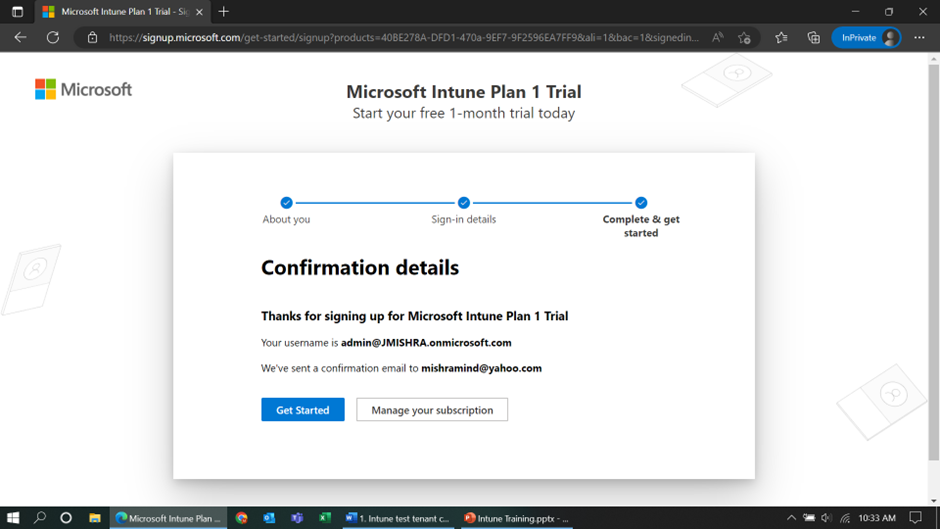The width and height of the screenshot is (940, 529).
Task: Open the Read aloud icon
Action: (718, 37)
